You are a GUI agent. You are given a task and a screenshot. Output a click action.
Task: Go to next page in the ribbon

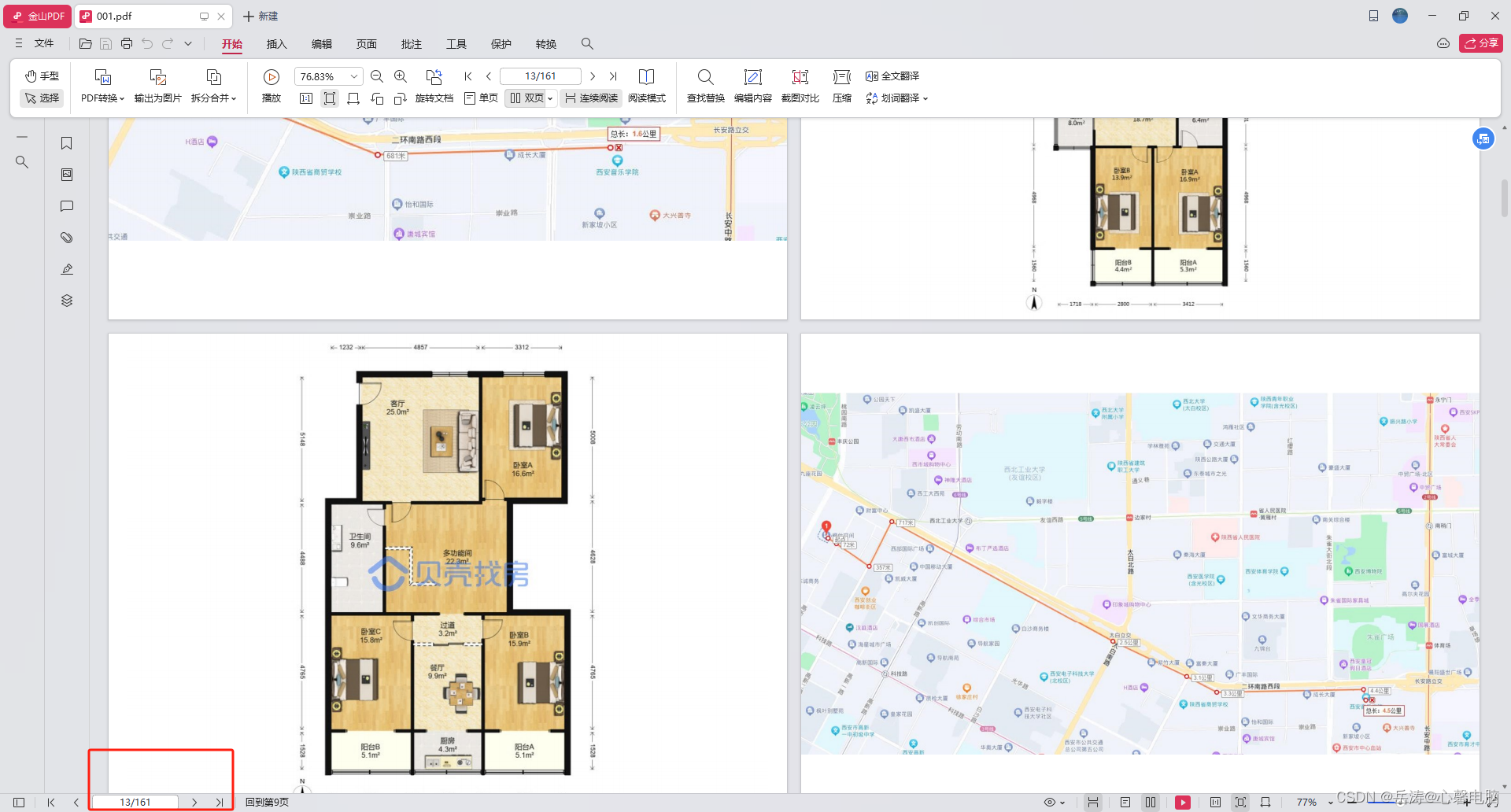coord(593,76)
